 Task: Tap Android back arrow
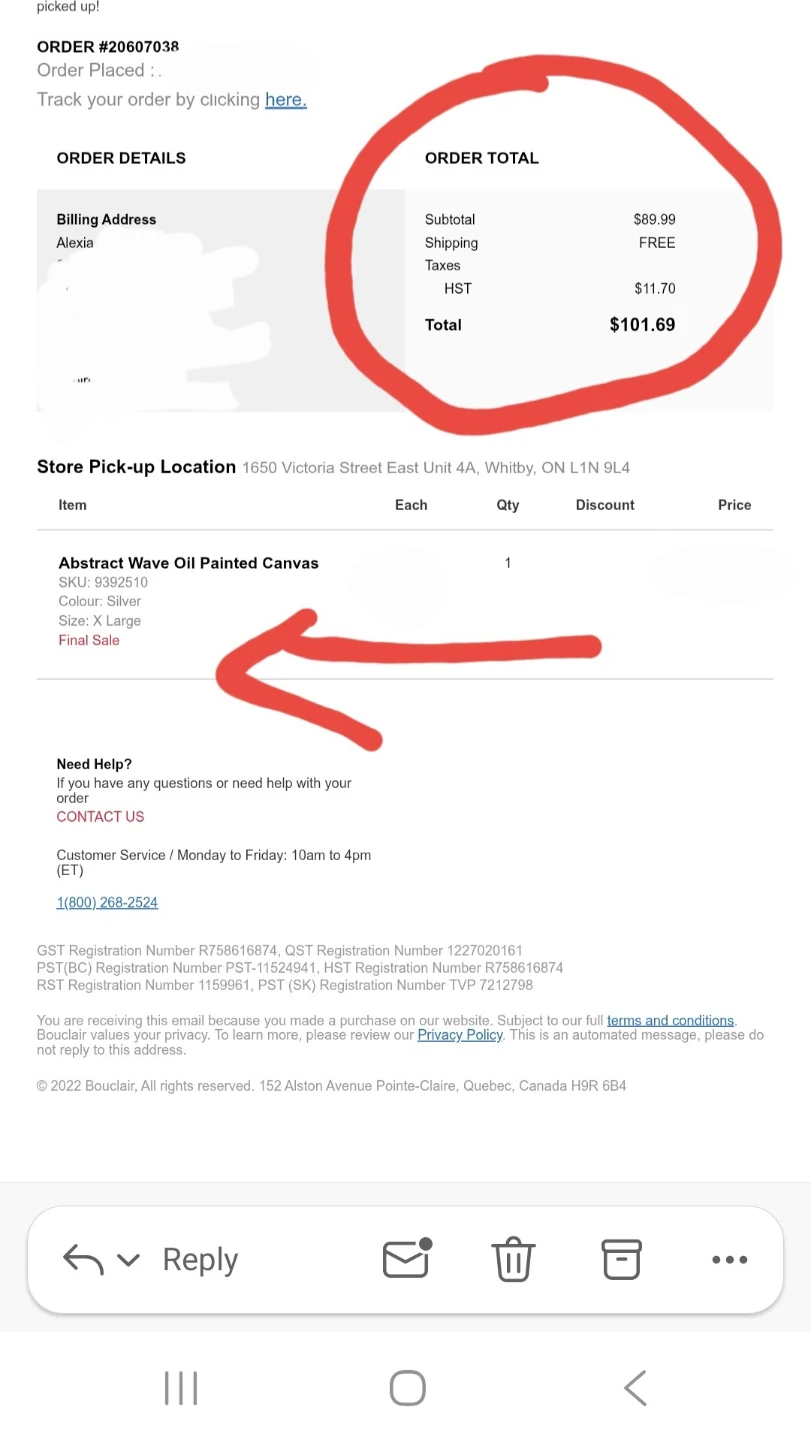(x=635, y=1388)
